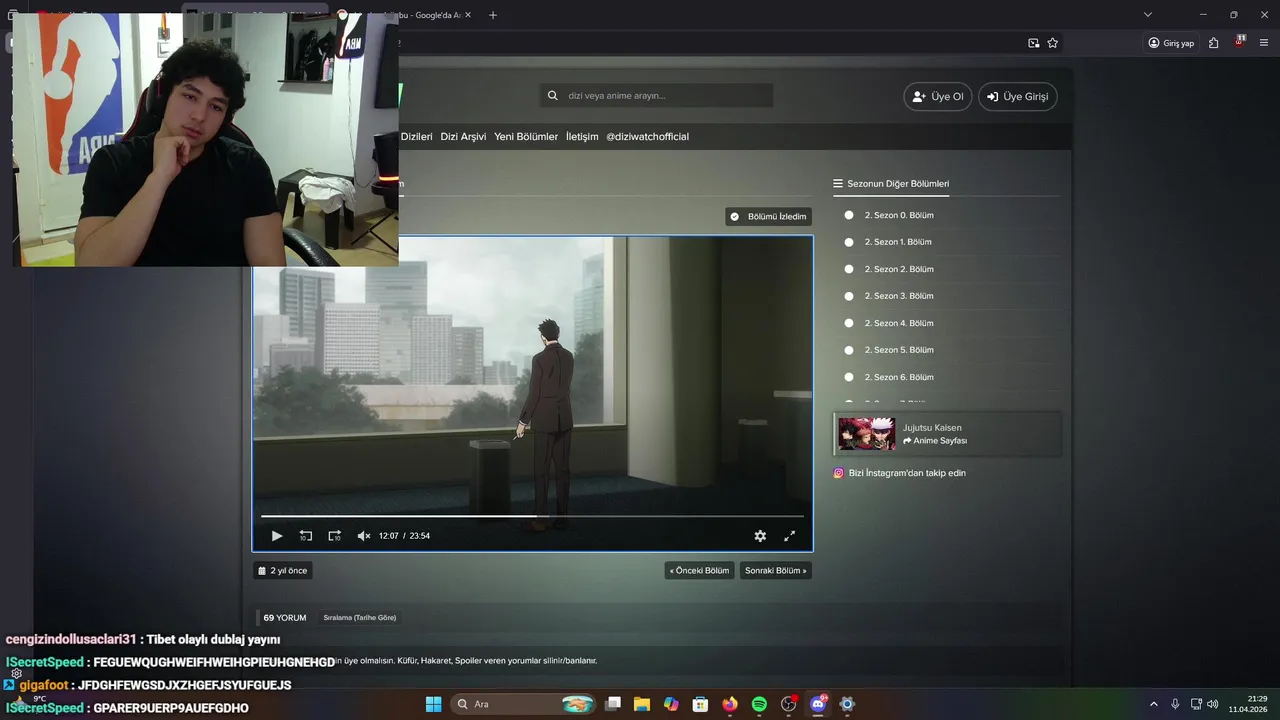Open the İletişim menu item
The image size is (1280, 720).
582,137
